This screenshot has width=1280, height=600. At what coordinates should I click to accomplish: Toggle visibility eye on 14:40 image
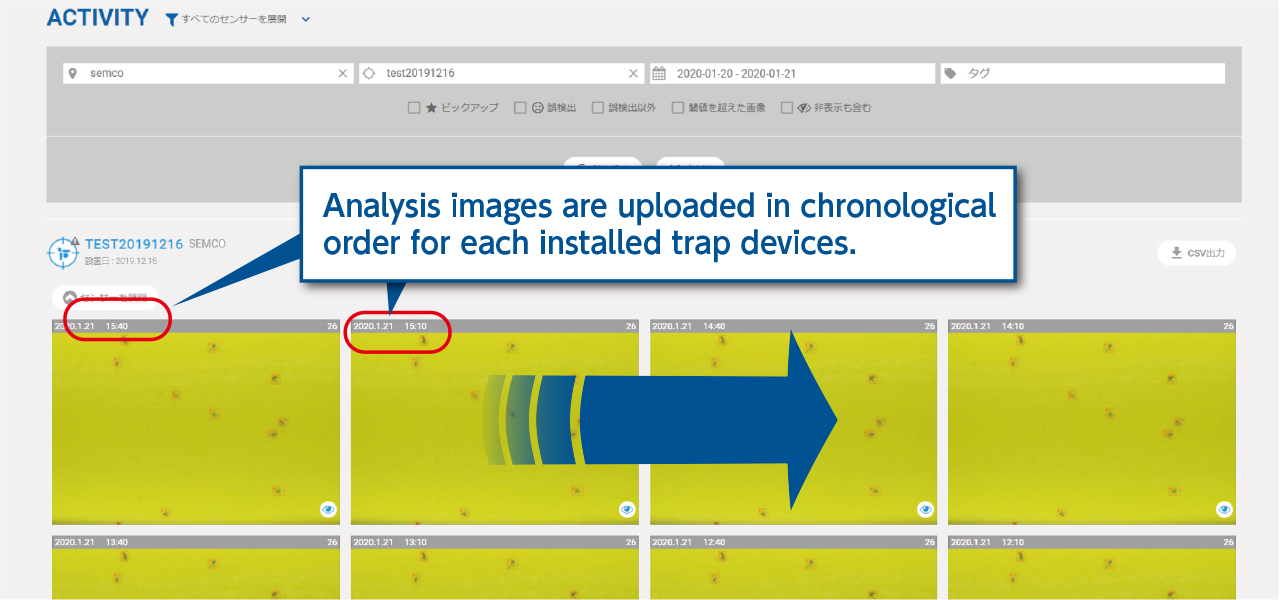click(x=925, y=510)
